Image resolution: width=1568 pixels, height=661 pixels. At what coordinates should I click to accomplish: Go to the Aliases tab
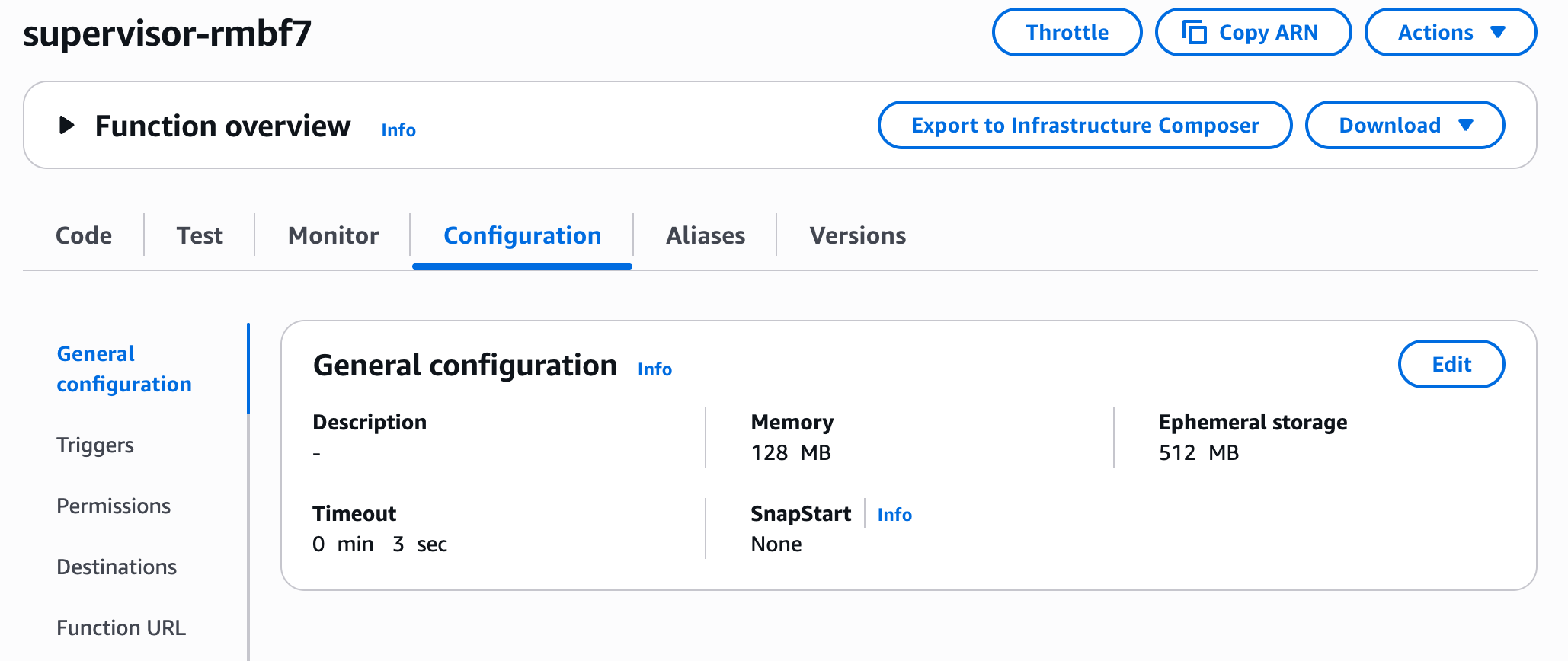[706, 236]
